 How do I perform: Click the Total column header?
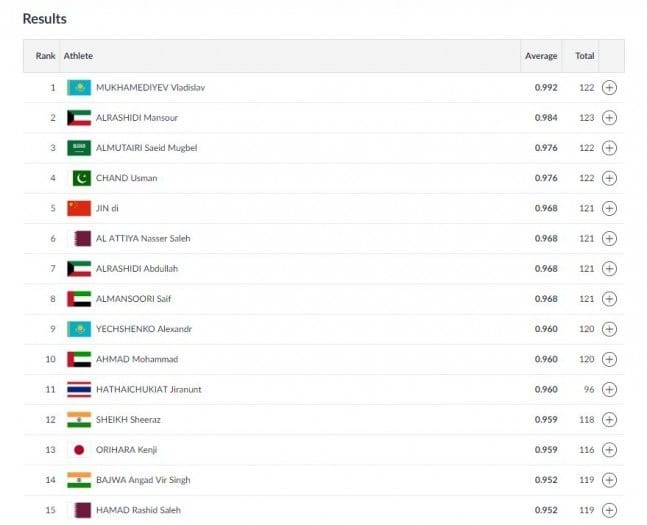pos(585,56)
